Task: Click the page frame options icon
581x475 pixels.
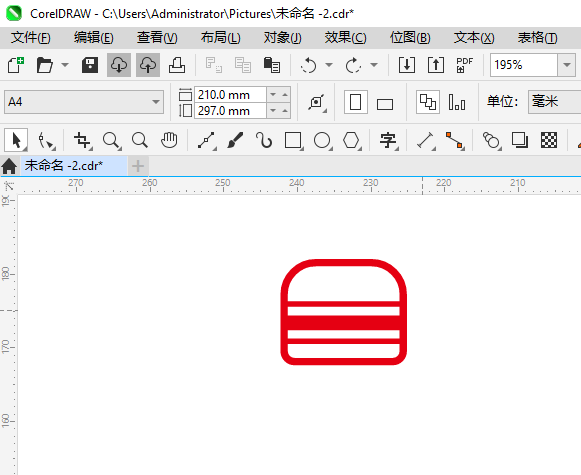Action: (317, 102)
